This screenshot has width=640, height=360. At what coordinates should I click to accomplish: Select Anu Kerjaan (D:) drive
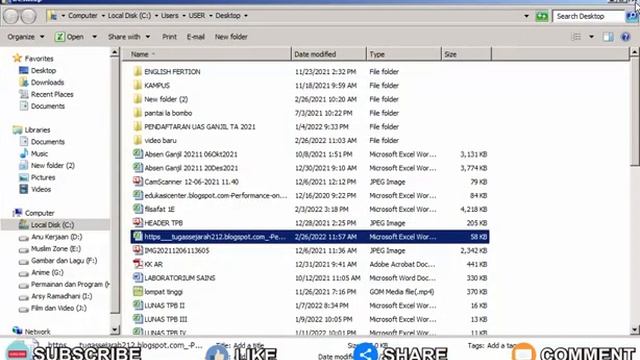pyautogui.click(x=56, y=237)
